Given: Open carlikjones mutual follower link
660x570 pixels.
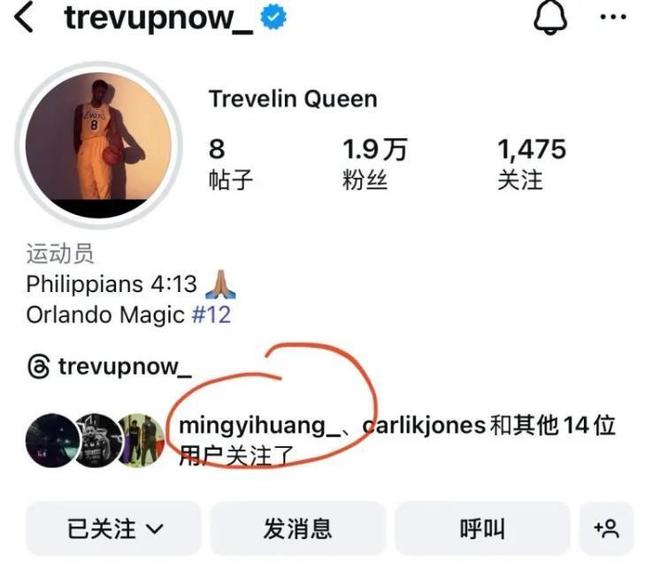Looking at the screenshot, I should [x=424, y=426].
